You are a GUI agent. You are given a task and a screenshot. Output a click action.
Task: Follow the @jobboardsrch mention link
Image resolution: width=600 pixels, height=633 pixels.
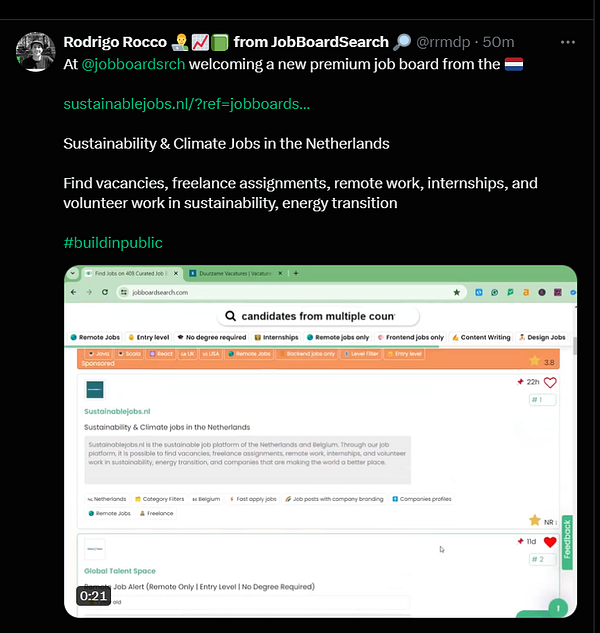click(x=133, y=64)
